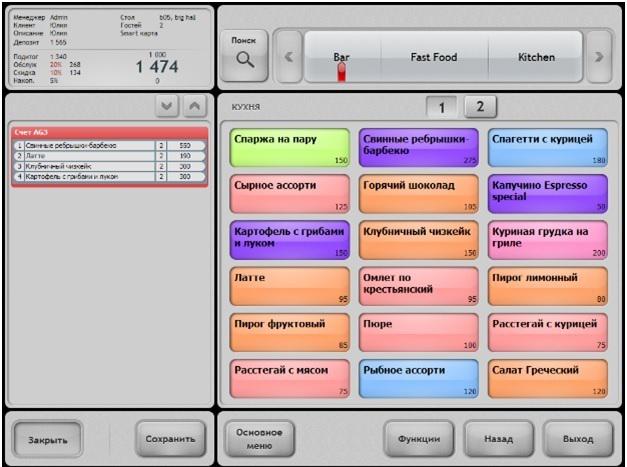Image resolution: width=627 pixels, height=467 pixels.
Task: Choose Картофель с грибами и луком tile
Action: (290, 240)
